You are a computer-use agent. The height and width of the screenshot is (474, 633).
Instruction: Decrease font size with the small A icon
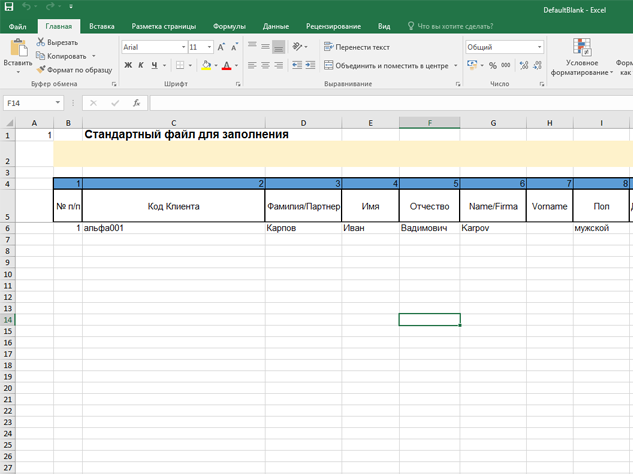[234, 47]
